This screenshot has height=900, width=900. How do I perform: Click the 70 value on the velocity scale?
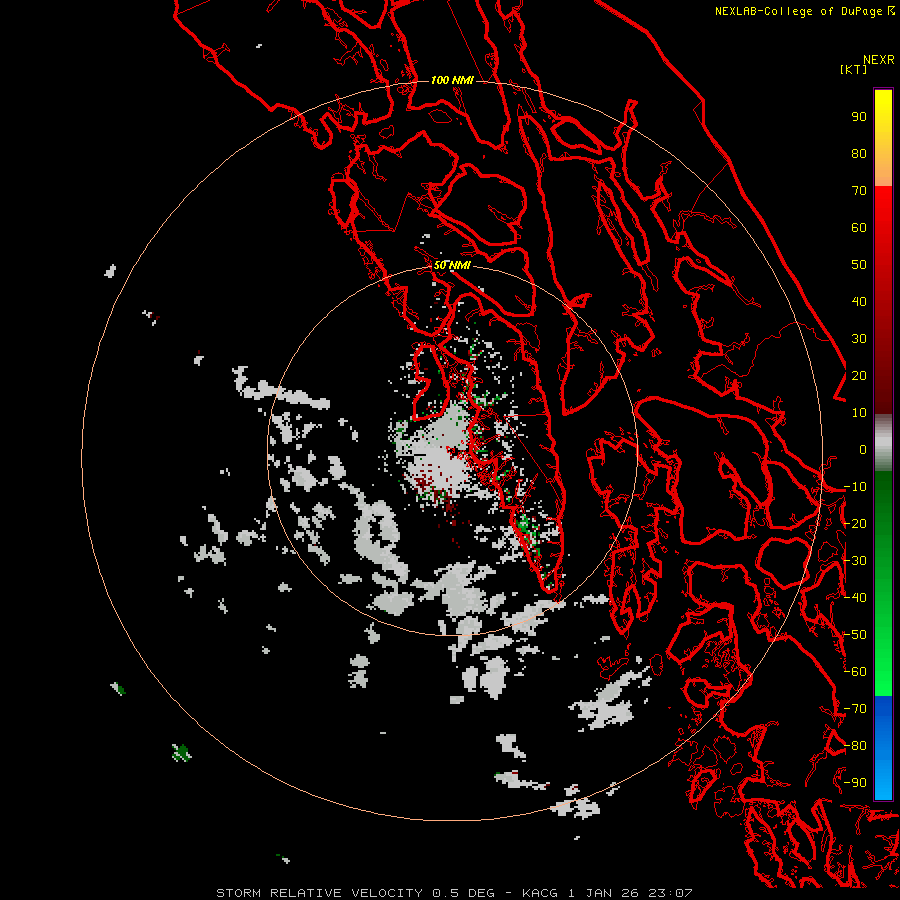click(859, 191)
